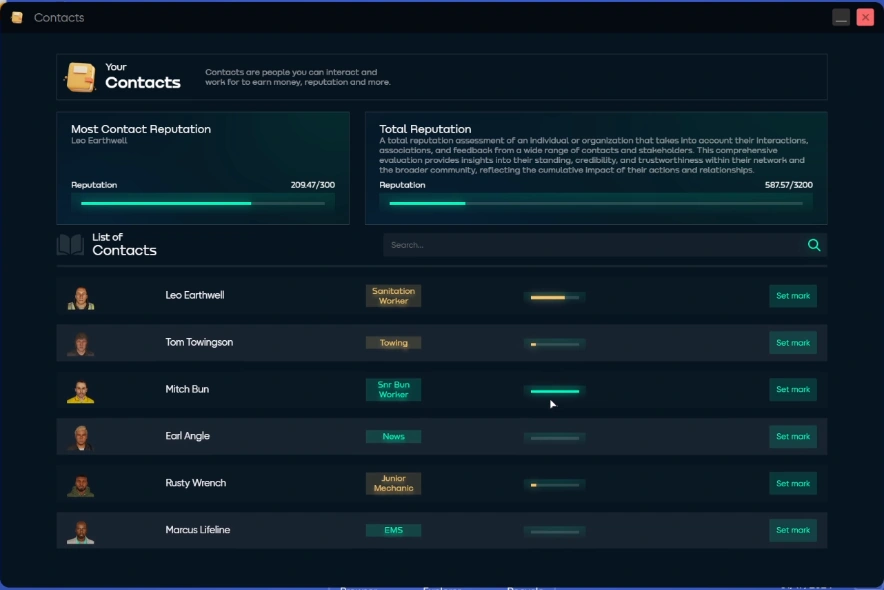Click the Total Reputation progress bar
The width and height of the screenshot is (884, 590).
click(x=596, y=203)
